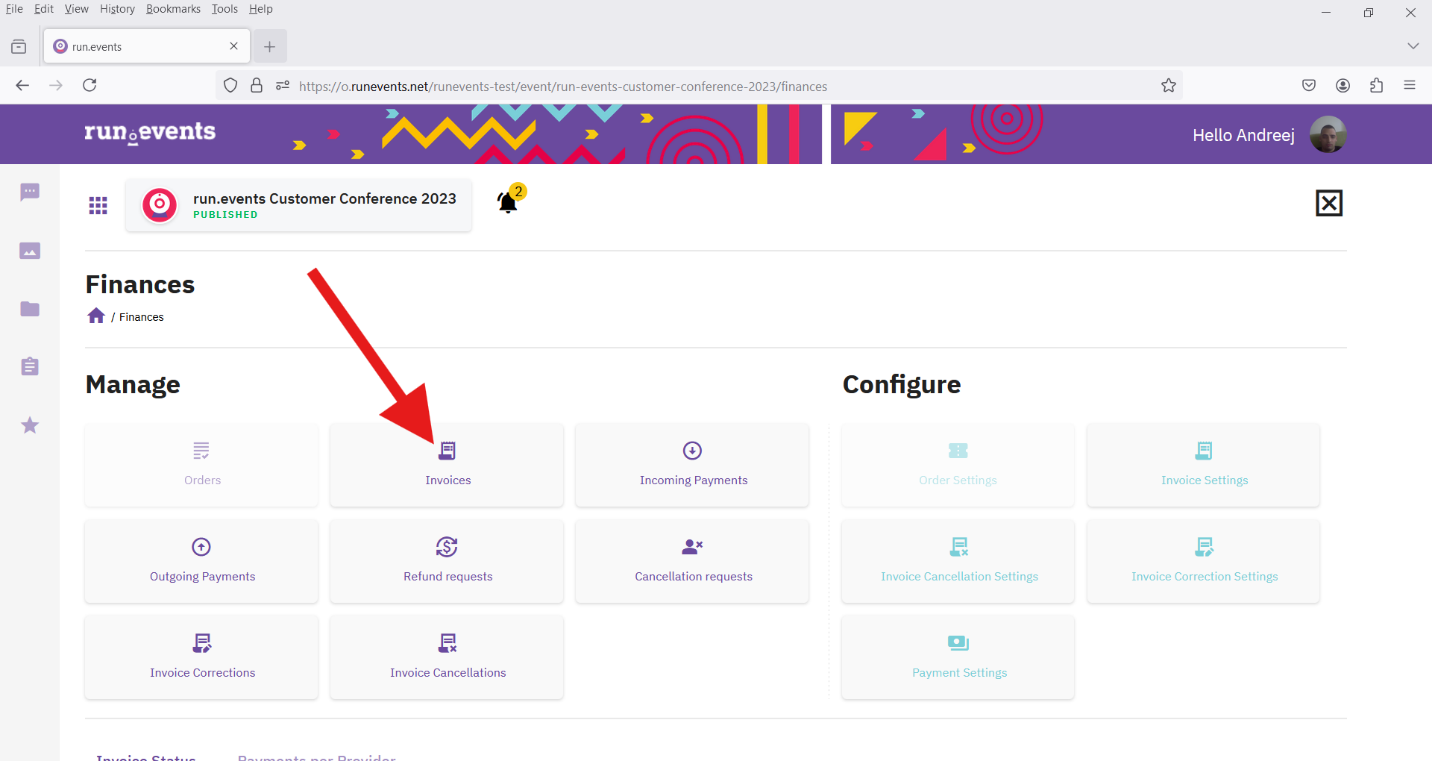
Task: Bookmark this page with the star
Action: coord(1168,86)
